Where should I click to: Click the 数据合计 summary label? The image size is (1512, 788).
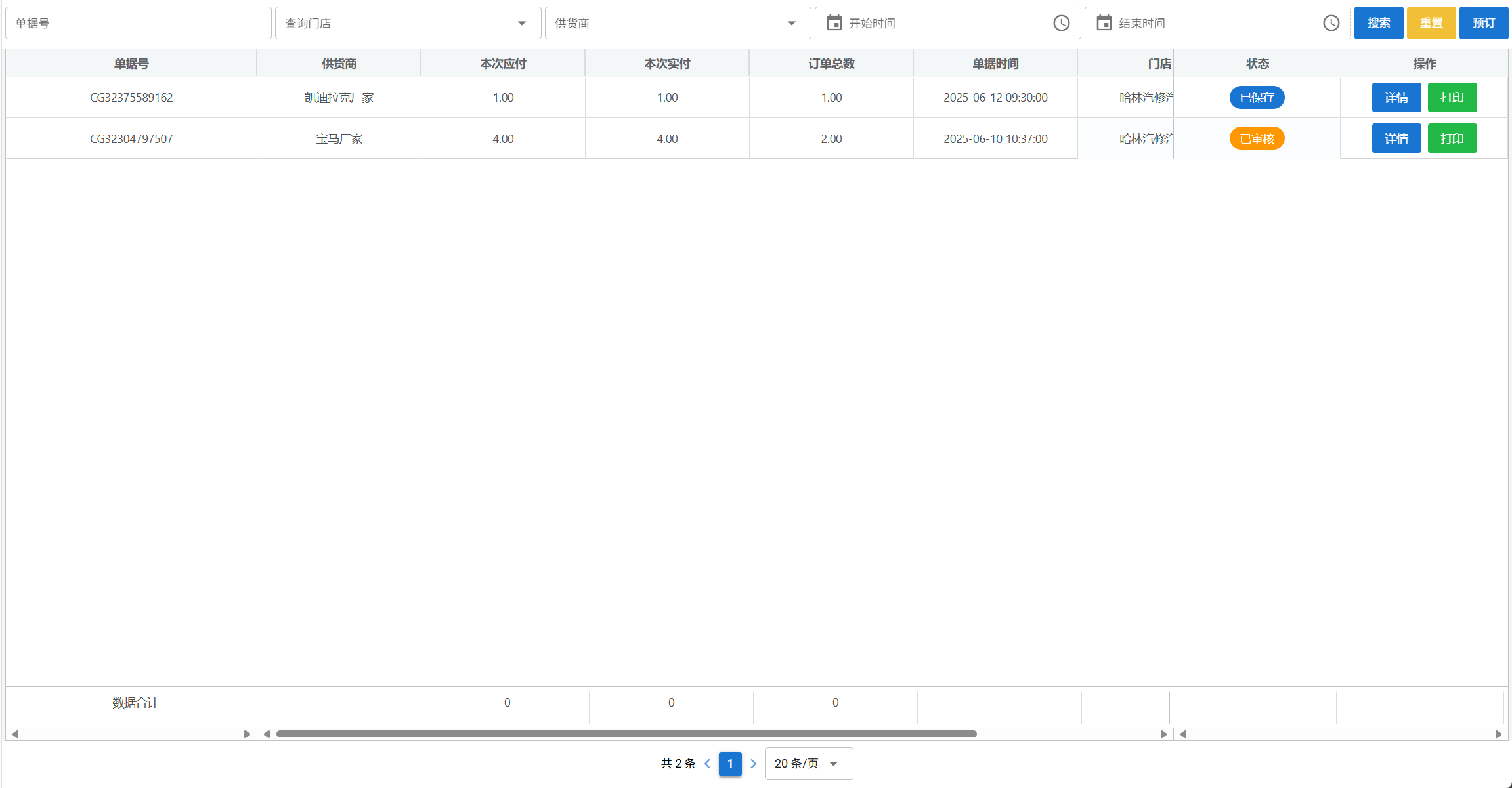[135, 703]
